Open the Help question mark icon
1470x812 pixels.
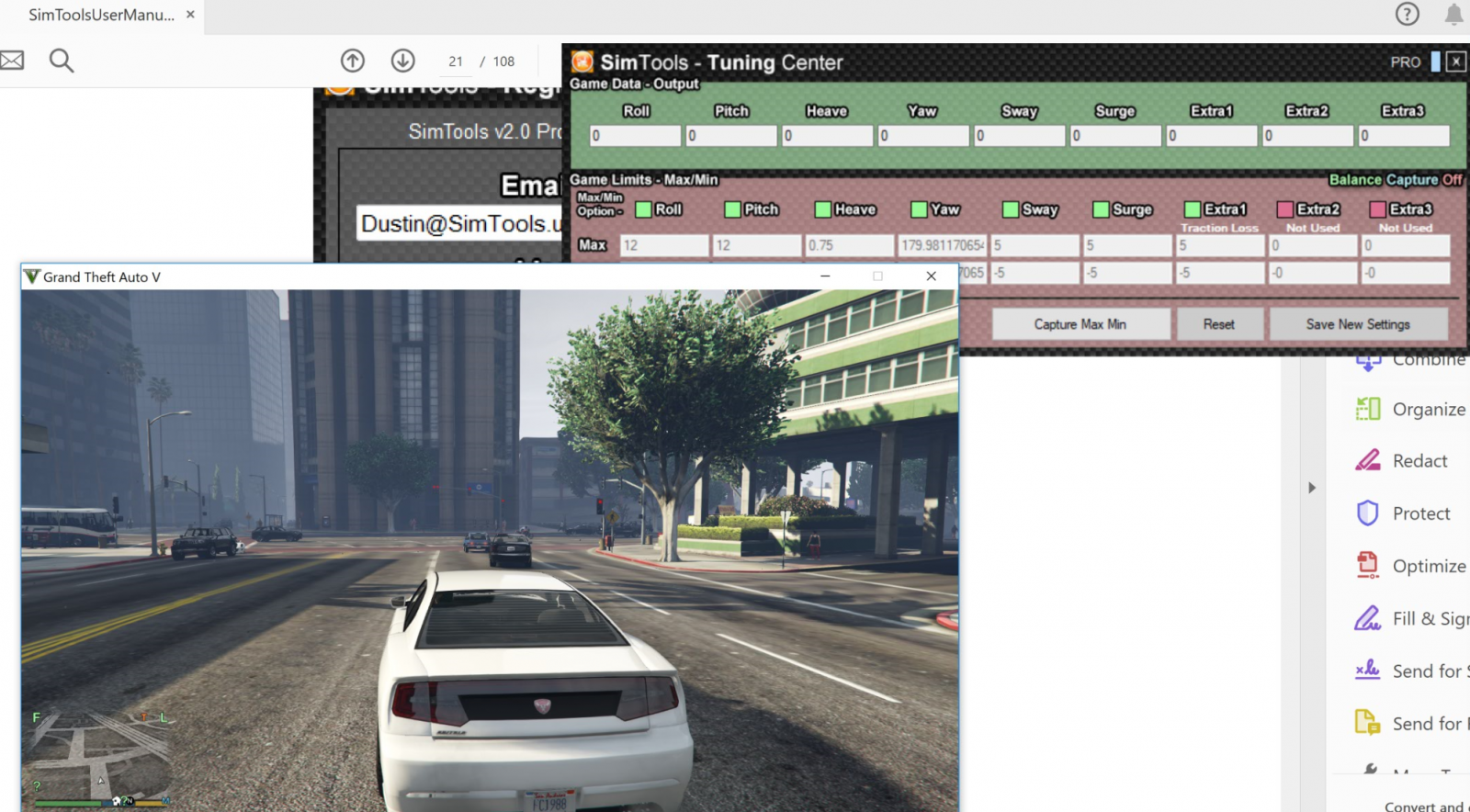(x=1407, y=14)
